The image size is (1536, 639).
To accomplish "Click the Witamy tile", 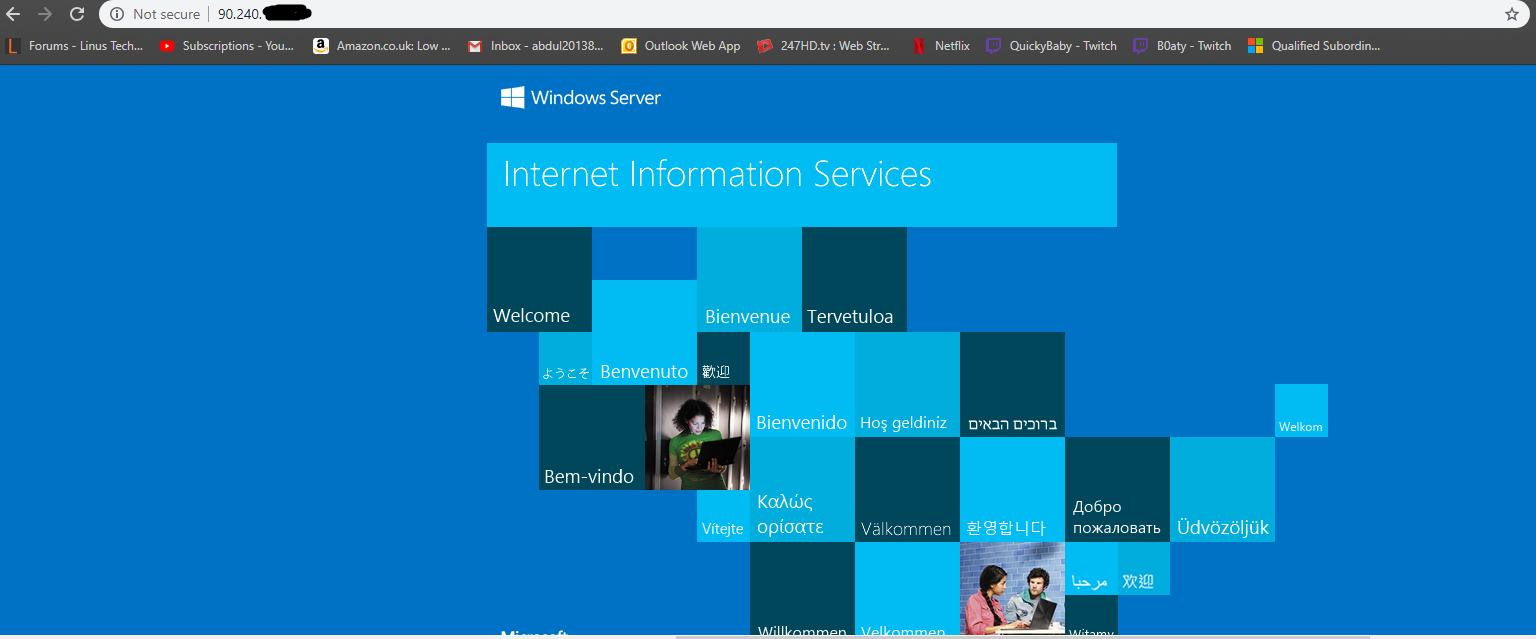I will pos(1091,617).
